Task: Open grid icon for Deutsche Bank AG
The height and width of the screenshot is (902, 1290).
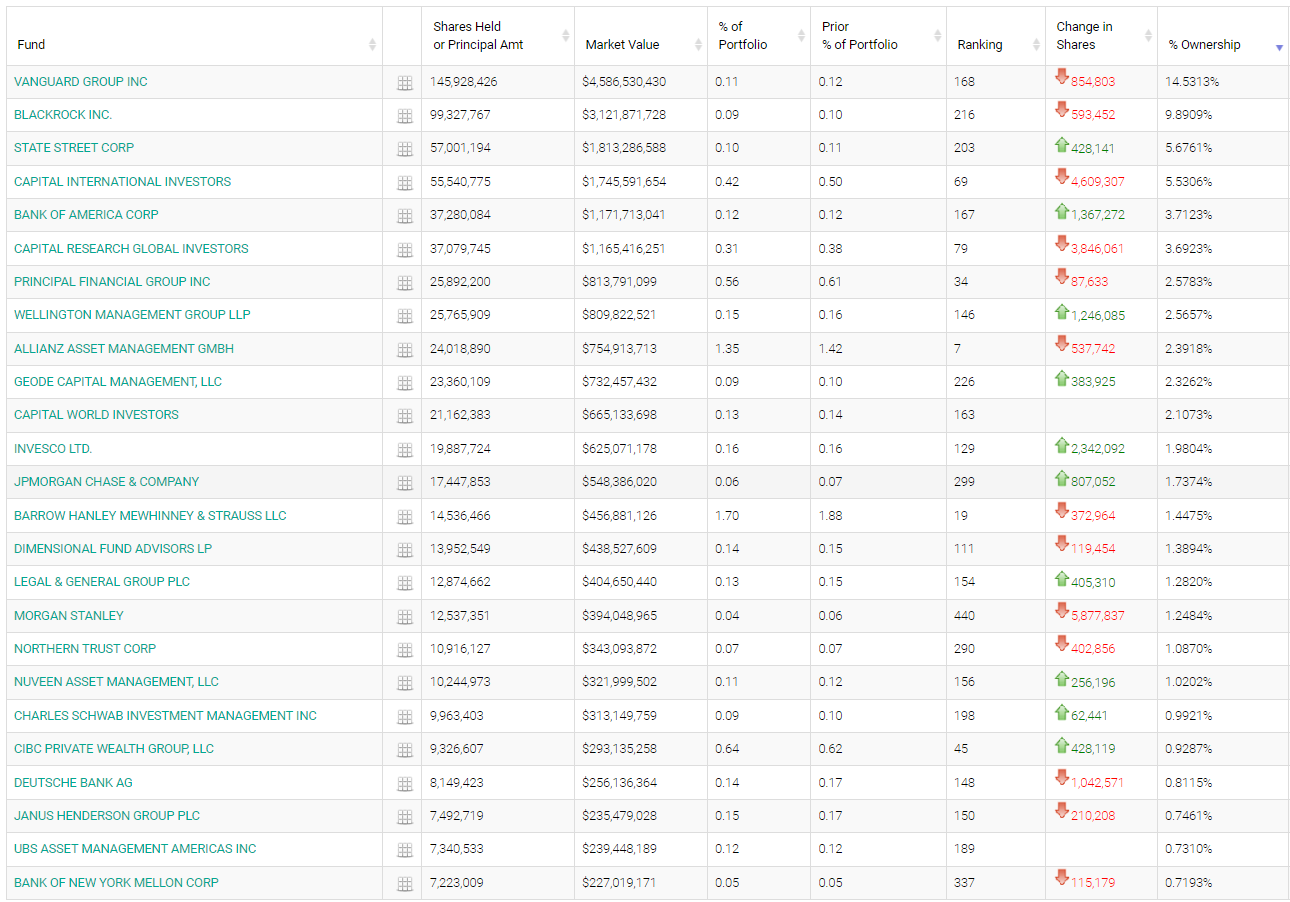Action: point(404,785)
